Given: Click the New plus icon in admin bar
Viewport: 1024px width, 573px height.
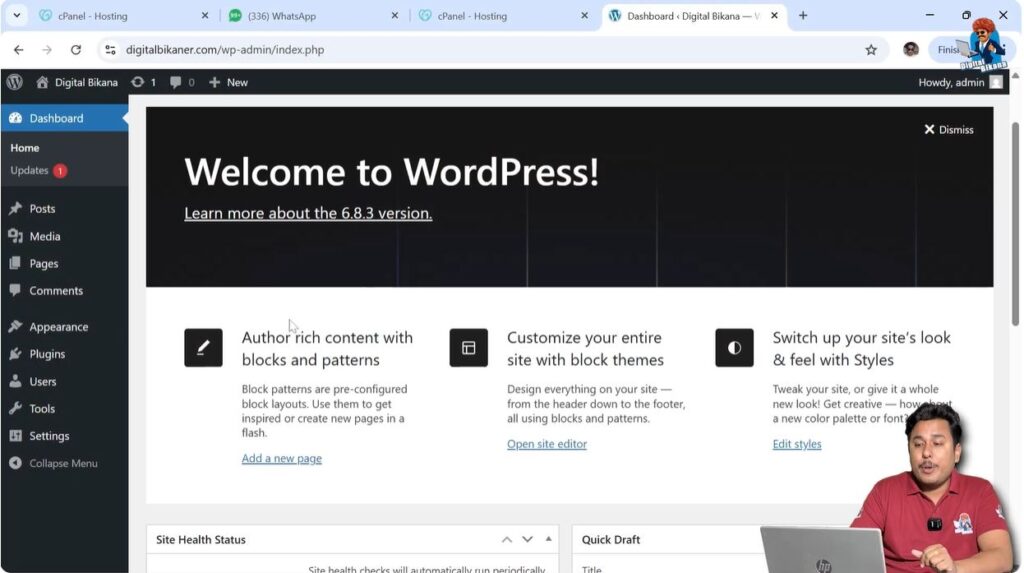Looking at the screenshot, I should tap(214, 82).
